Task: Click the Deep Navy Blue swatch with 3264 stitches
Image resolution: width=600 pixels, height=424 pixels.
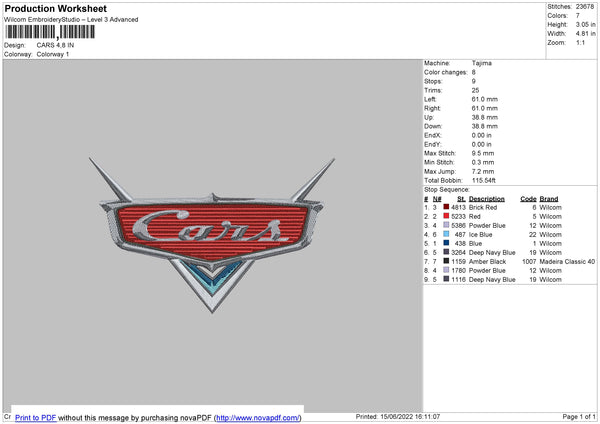Action: pyautogui.click(x=446, y=252)
